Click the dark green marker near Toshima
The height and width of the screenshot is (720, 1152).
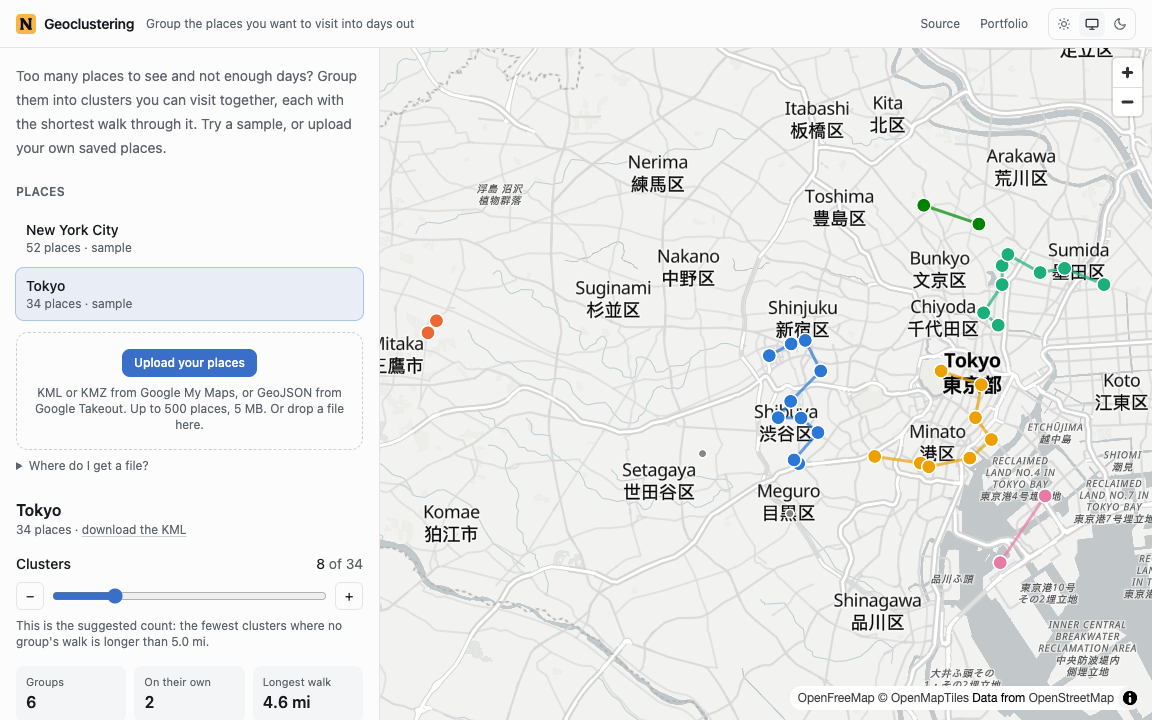pyautogui.click(x=924, y=206)
